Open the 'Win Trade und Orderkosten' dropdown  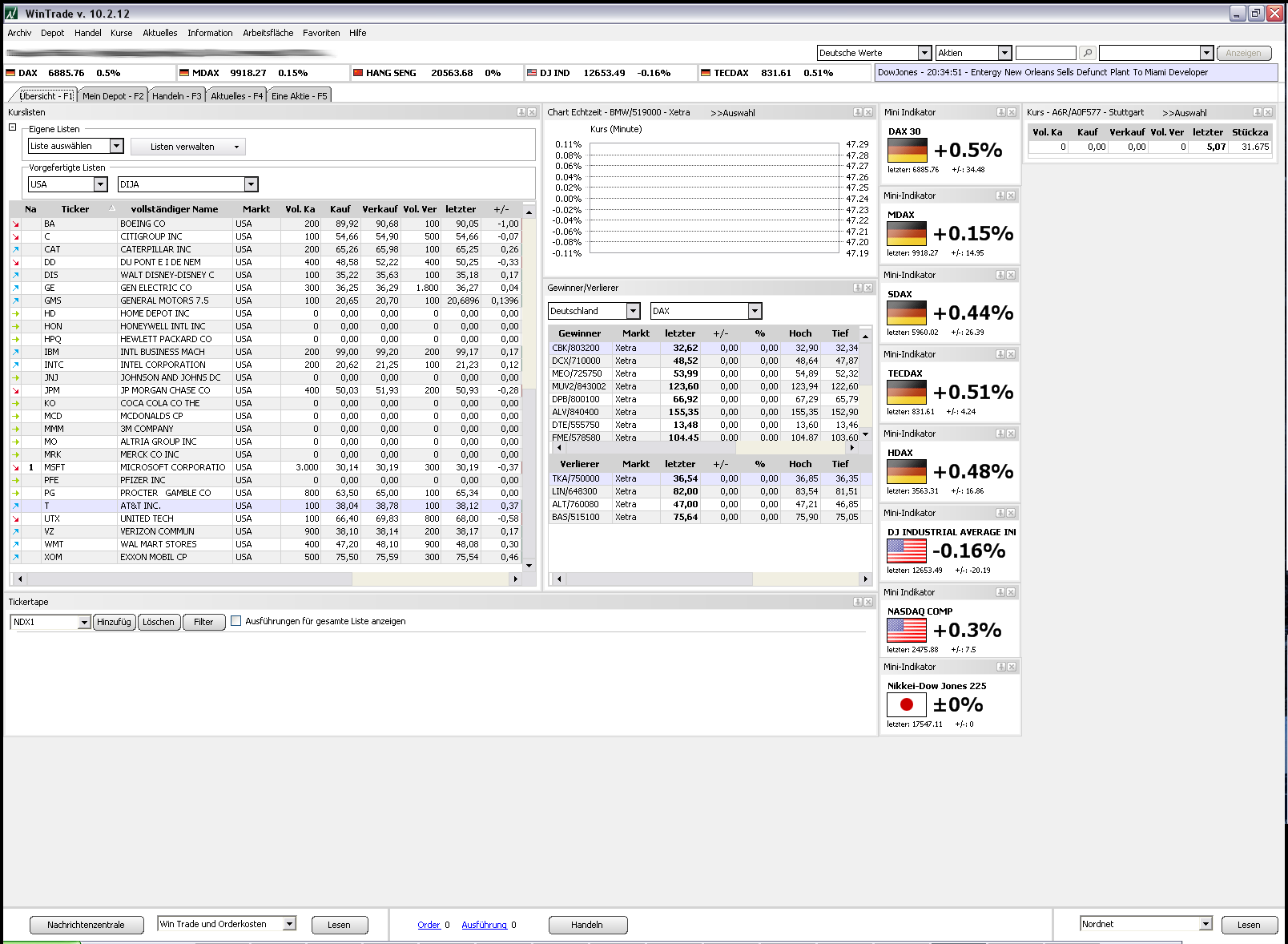(290, 924)
